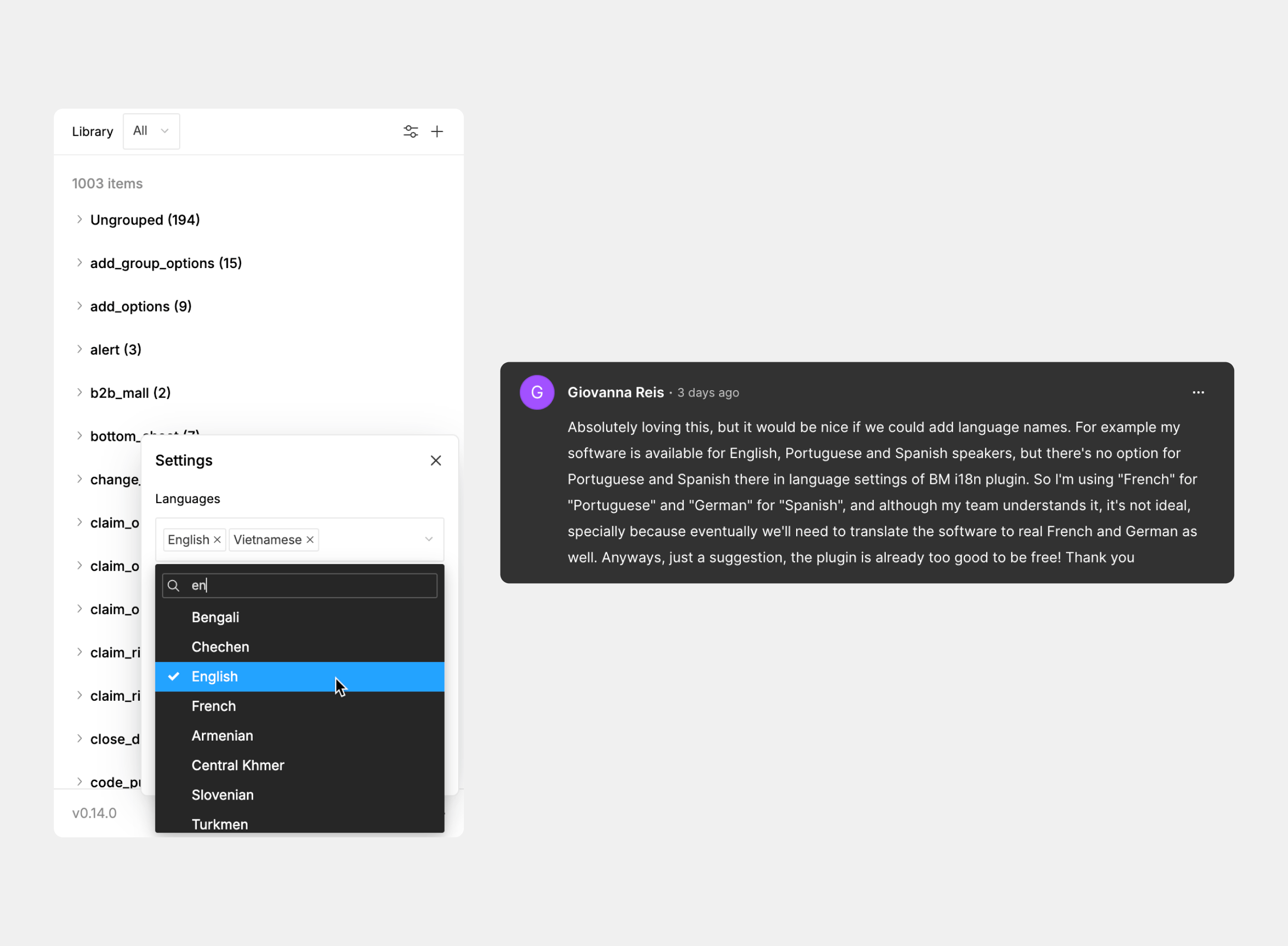Expand the Ungrouped 194 tree item

(80, 219)
